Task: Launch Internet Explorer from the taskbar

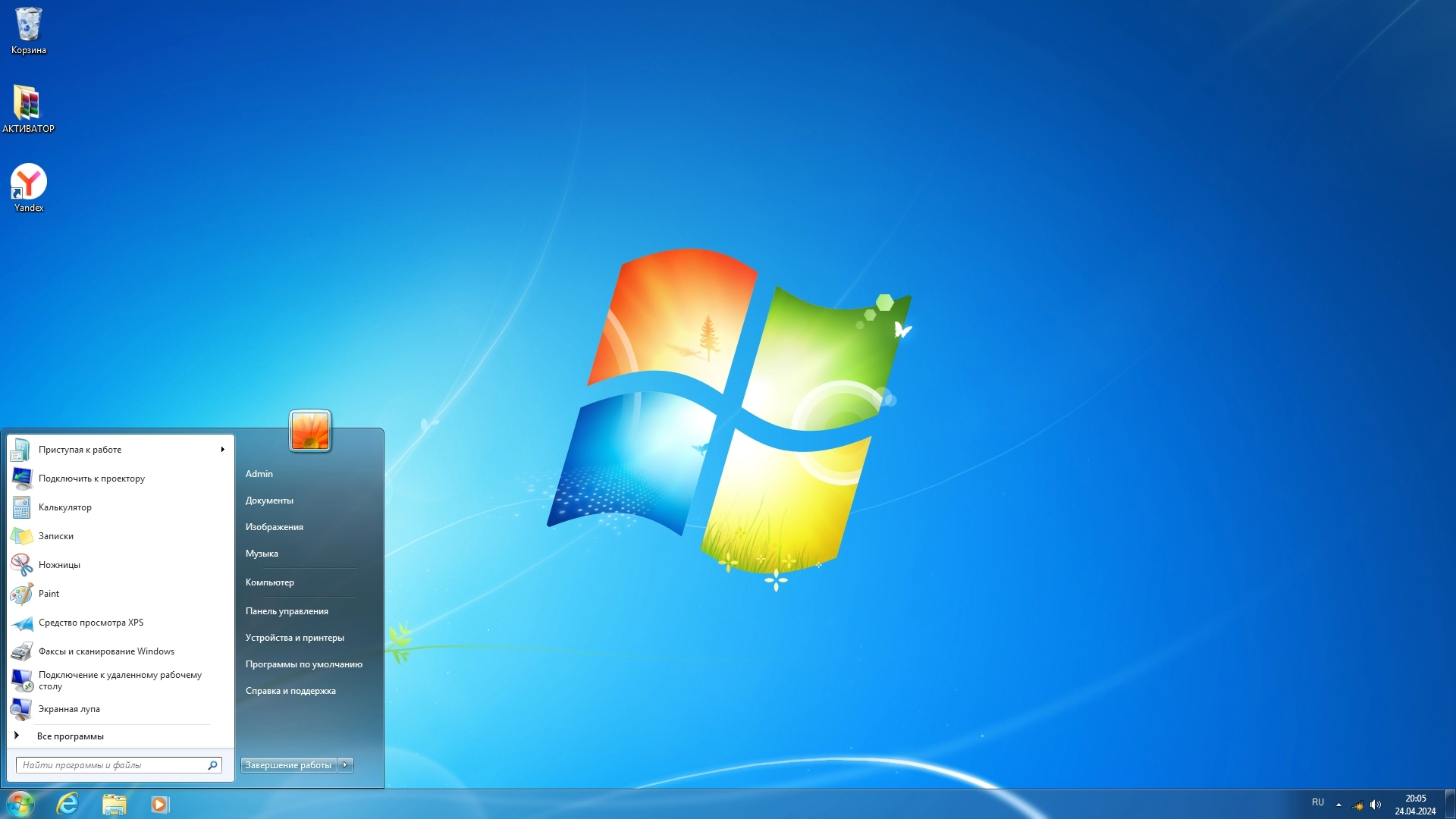Action: click(67, 804)
